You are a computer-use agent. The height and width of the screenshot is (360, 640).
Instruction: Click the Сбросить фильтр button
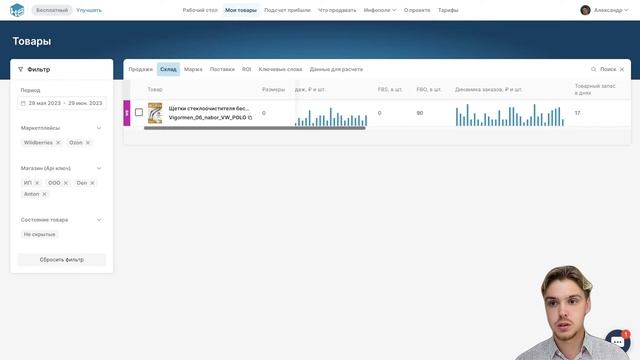(62, 260)
